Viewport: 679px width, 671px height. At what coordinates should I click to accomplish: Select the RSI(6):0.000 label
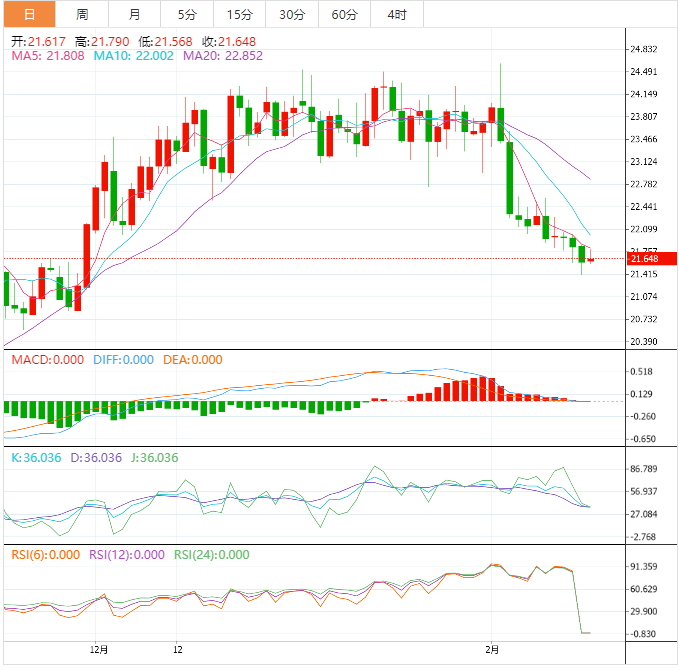[x=45, y=555]
